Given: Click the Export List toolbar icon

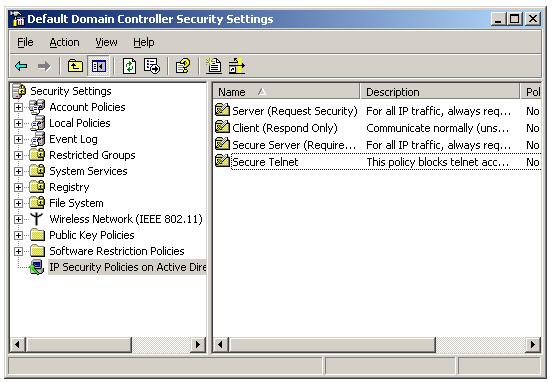Looking at the screenshot, I should pos(152,66).
